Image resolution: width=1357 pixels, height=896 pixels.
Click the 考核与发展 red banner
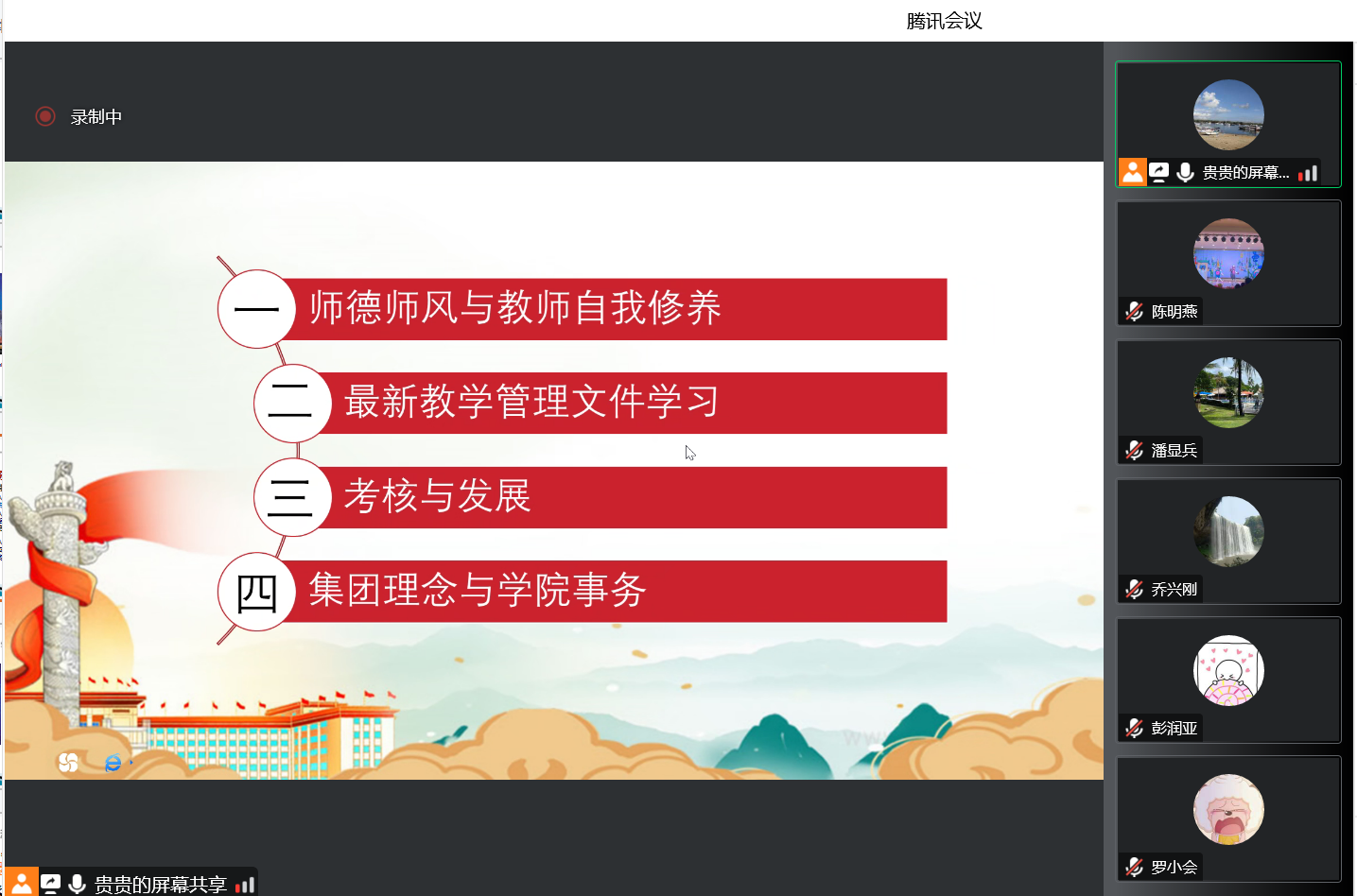pyautogui.click(x=438, y=497)
